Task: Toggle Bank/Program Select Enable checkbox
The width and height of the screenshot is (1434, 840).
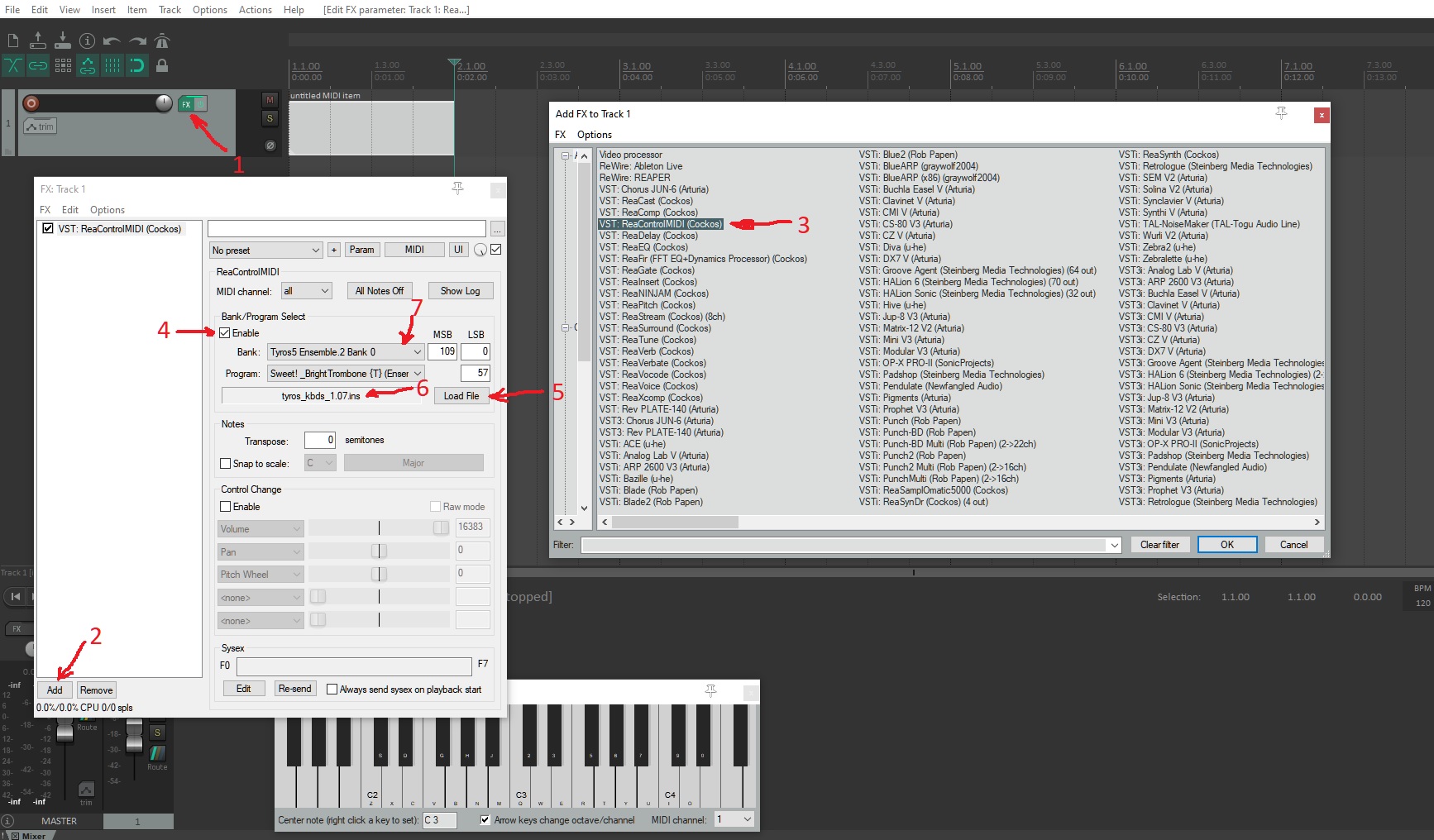Action: pyautogui.click(x=224, y=333)
